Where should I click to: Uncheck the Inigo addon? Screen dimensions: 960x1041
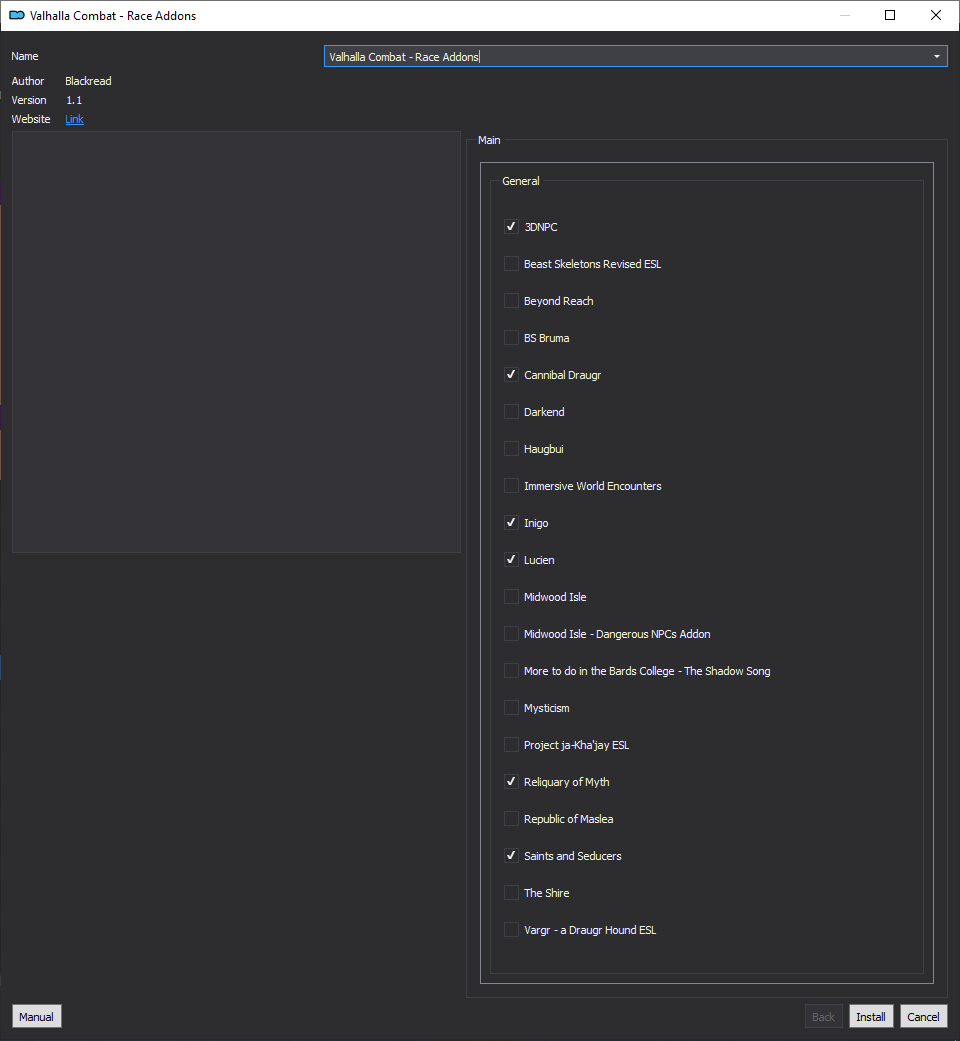point(511,523)
